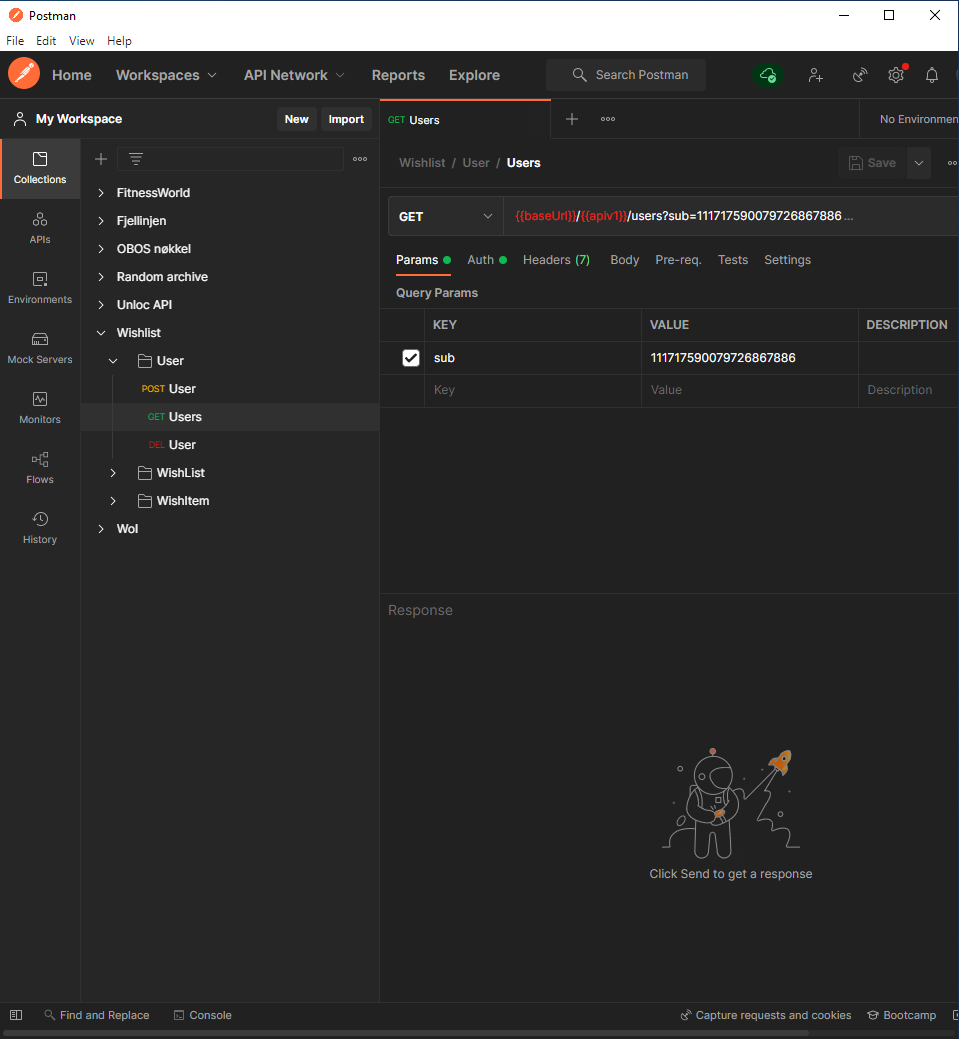The width and height of the screenshot is (959, 1039).
Task: Open the Environments panel
Action: 40,288
